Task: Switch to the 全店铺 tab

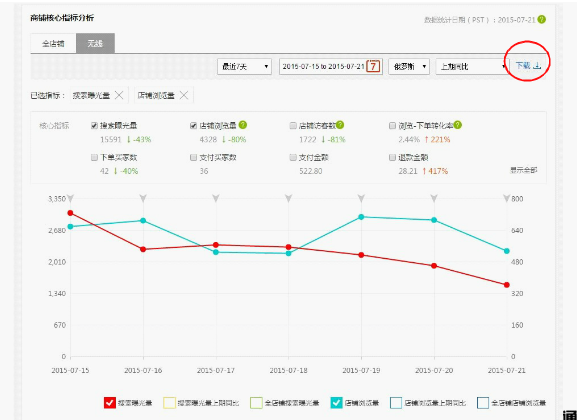Action: 53,43
